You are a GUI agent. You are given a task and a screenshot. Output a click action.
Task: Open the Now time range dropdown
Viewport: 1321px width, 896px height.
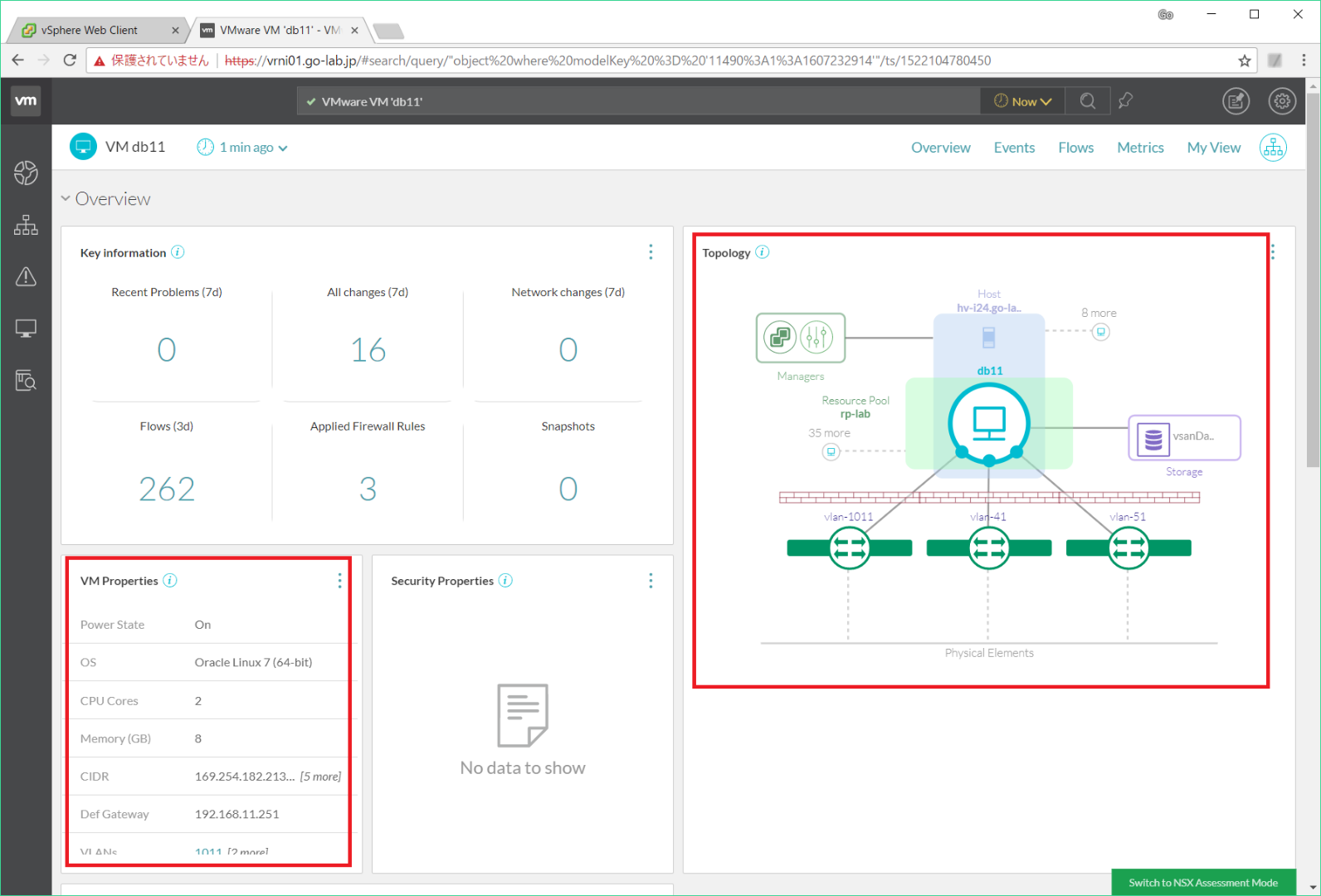tap(1022, 101)
